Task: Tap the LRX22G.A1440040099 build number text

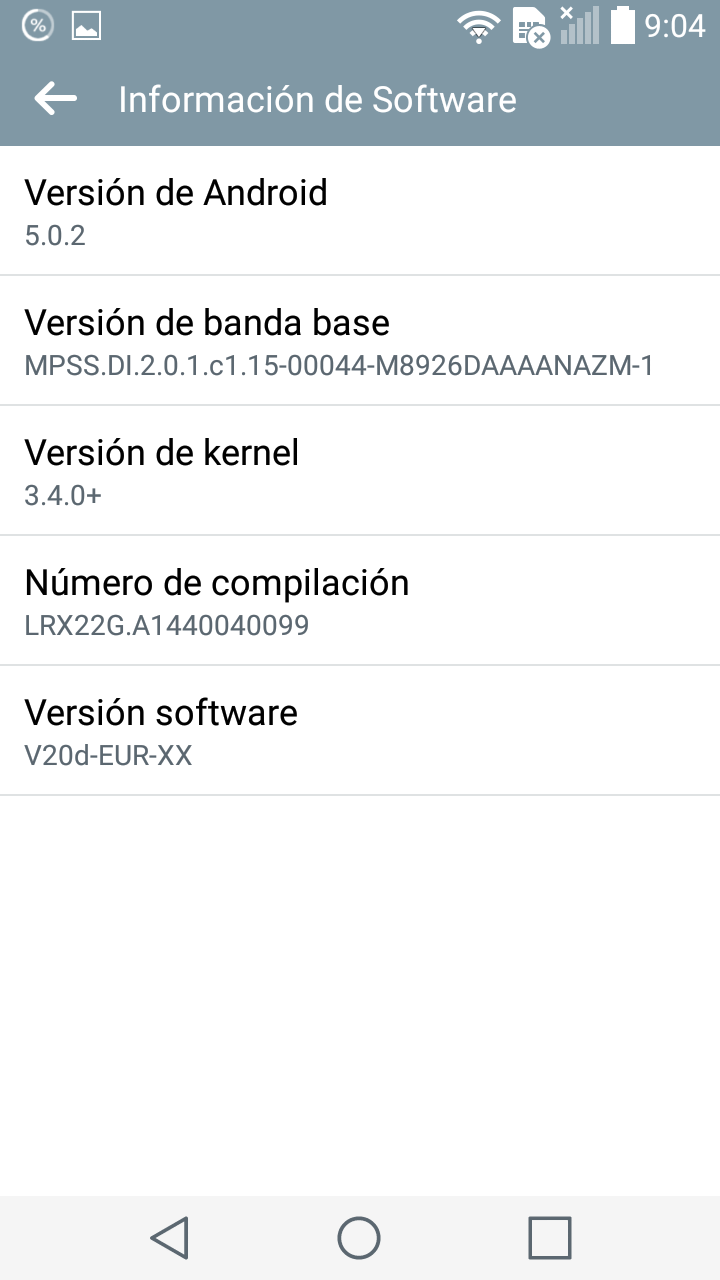Action: click(167, 625)
